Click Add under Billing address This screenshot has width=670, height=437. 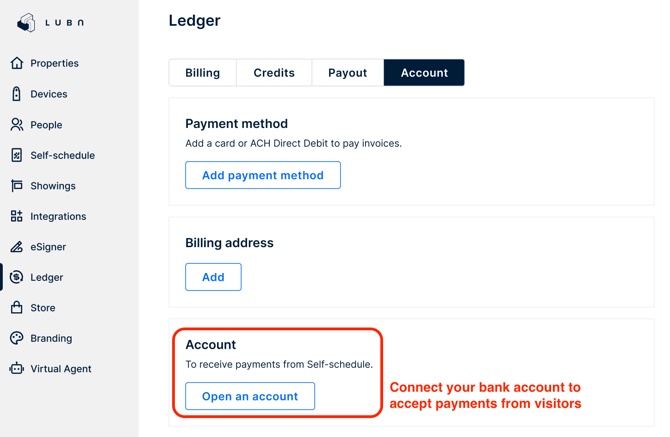tap(213, 277)
